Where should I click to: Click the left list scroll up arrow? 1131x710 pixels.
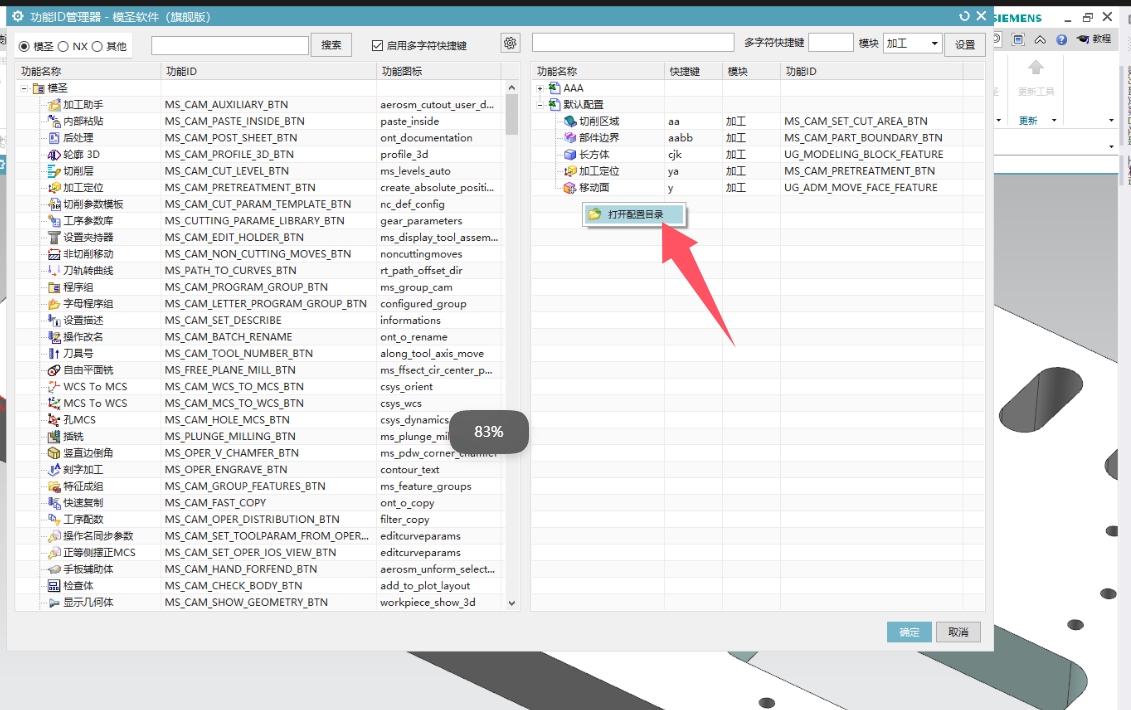pyautogui.click(x=511, y=88)
